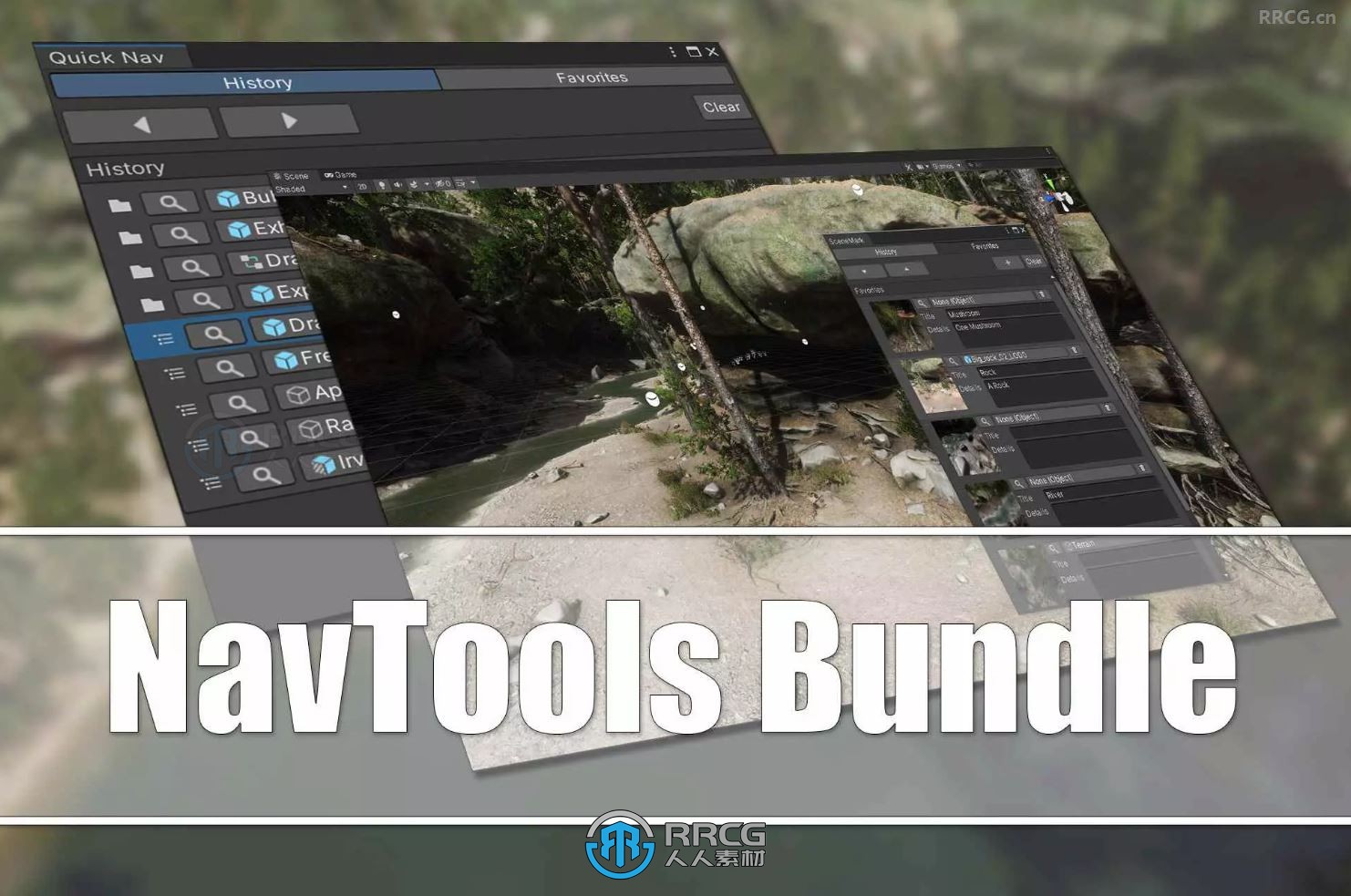Click hierarchy list icon of the Irv row
Image resolution: width=1351 pixels, height=896 pixels.
(x=211, y=482)
